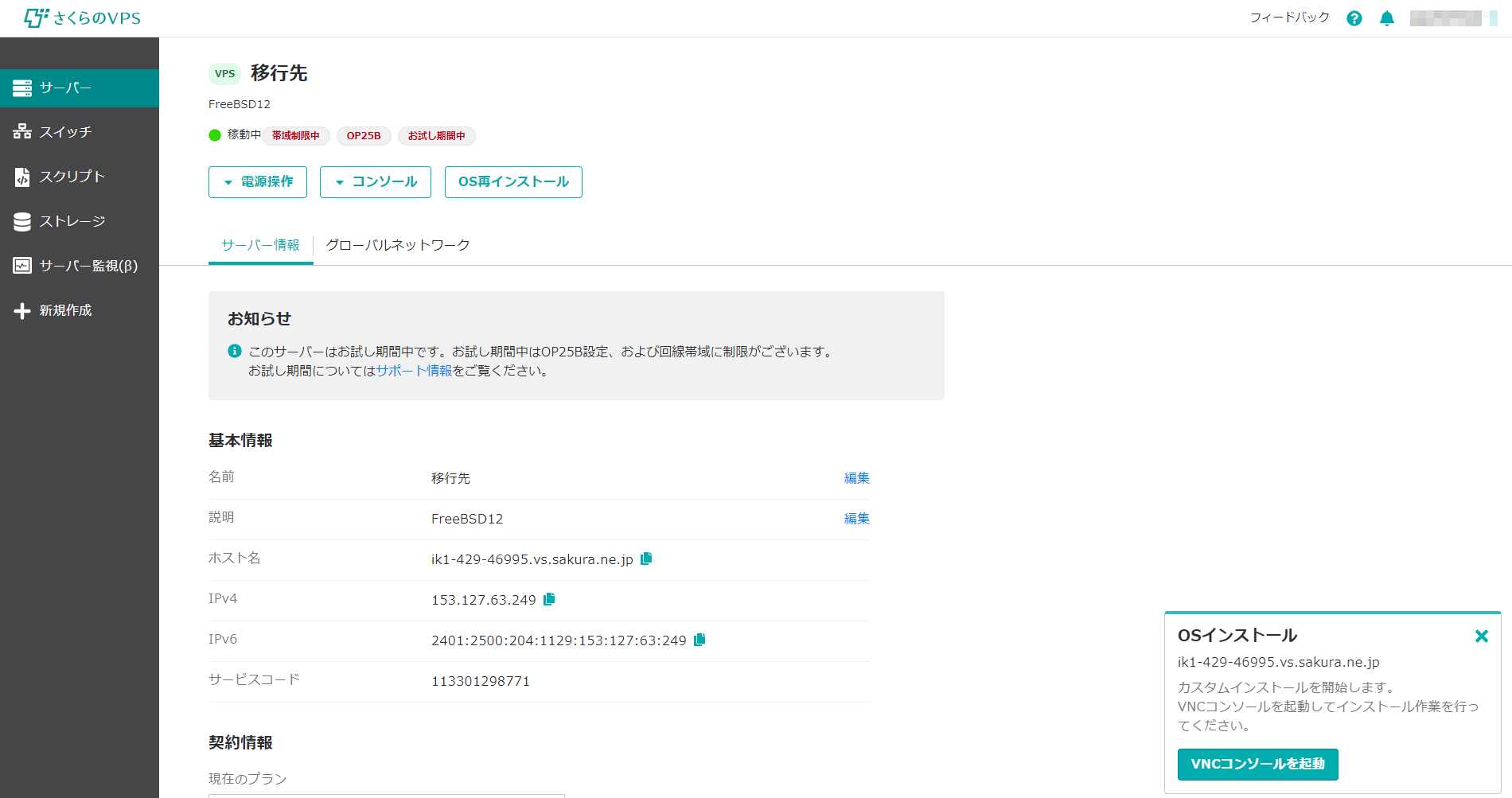
Task: Open サーバー監視(β) in the sidebar
Action: (88, 266)
